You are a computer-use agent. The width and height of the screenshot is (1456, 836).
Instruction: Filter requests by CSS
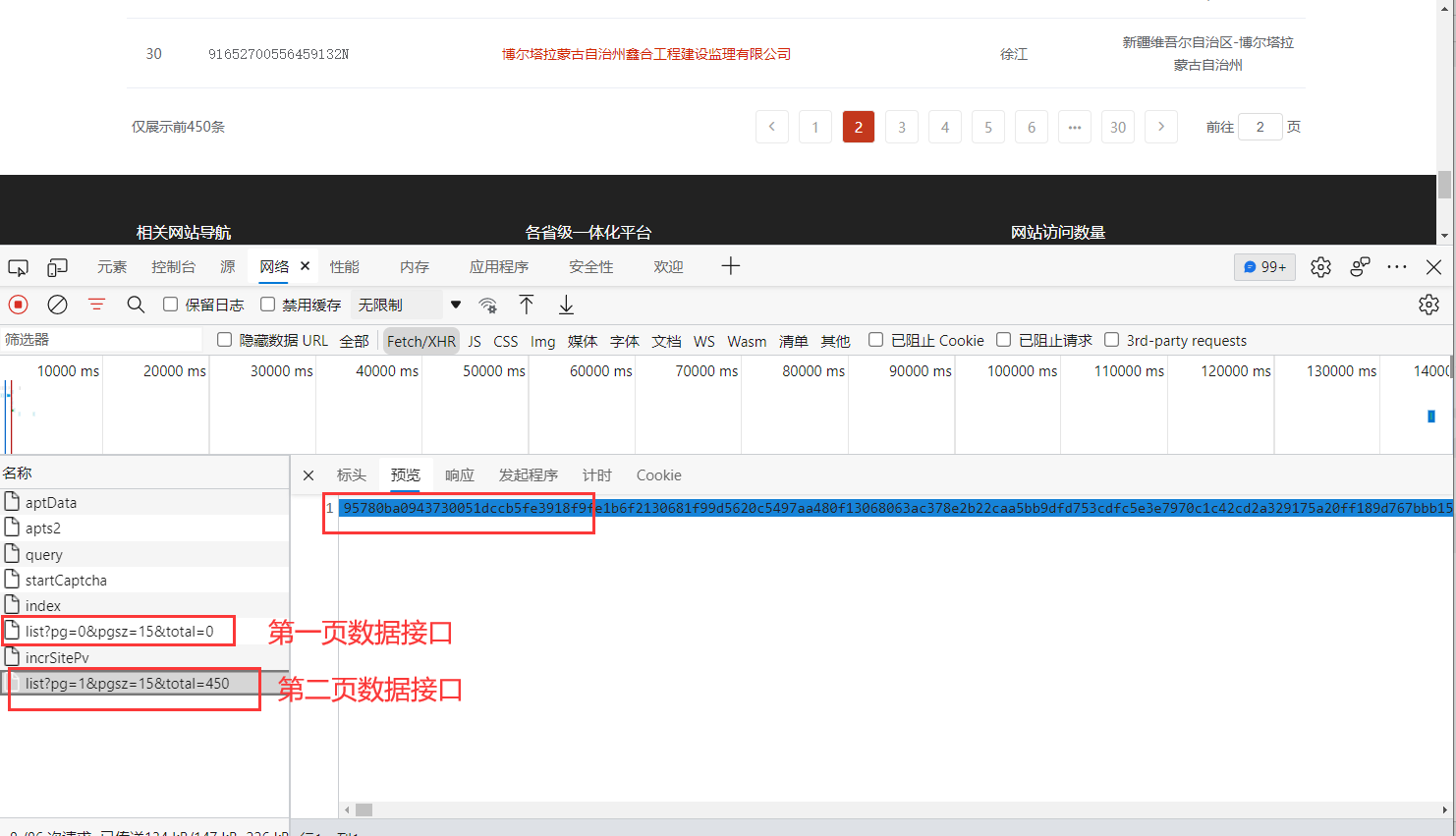pos(505,341)
